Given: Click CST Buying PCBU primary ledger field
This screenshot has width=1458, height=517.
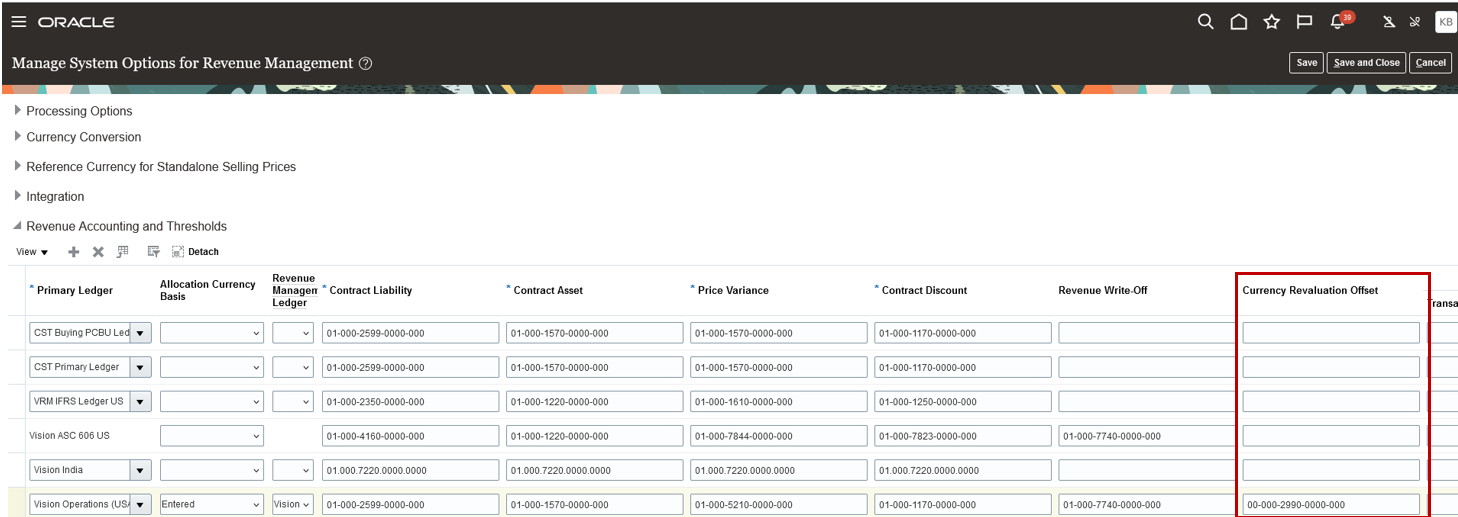Looking at the screenshot, I should point(80,333).
